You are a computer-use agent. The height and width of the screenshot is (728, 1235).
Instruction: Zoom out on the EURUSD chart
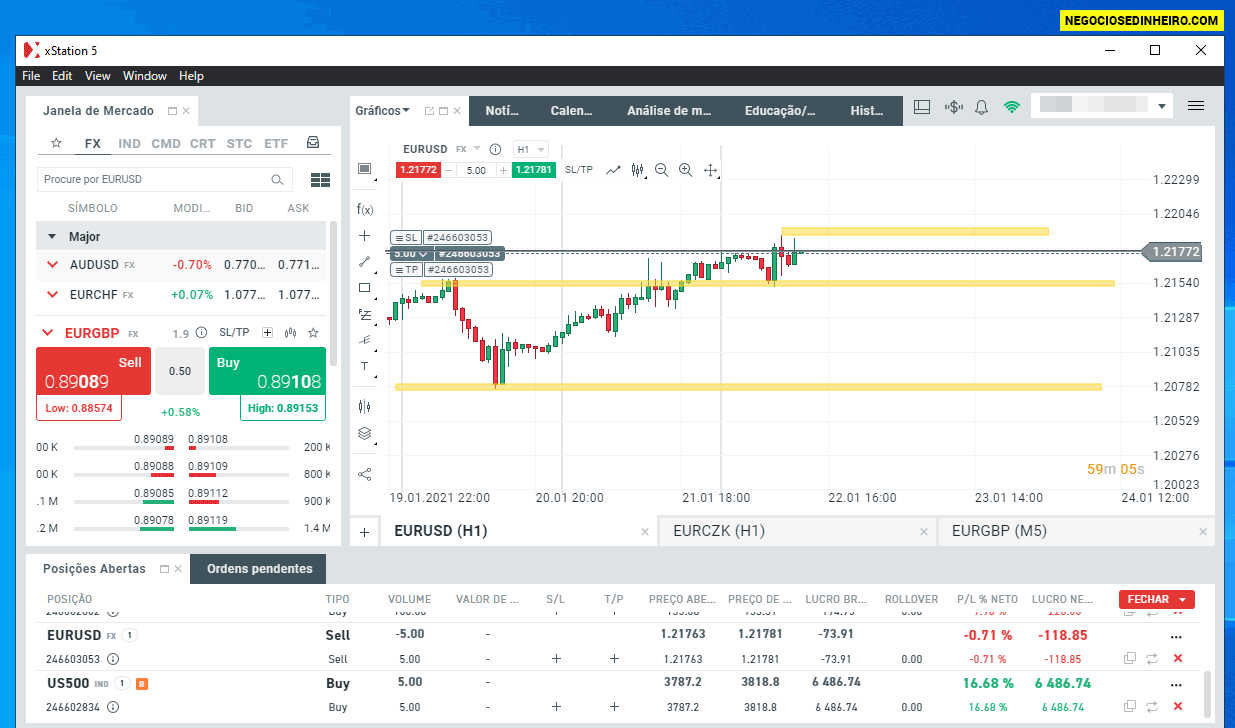click(661, 170)
